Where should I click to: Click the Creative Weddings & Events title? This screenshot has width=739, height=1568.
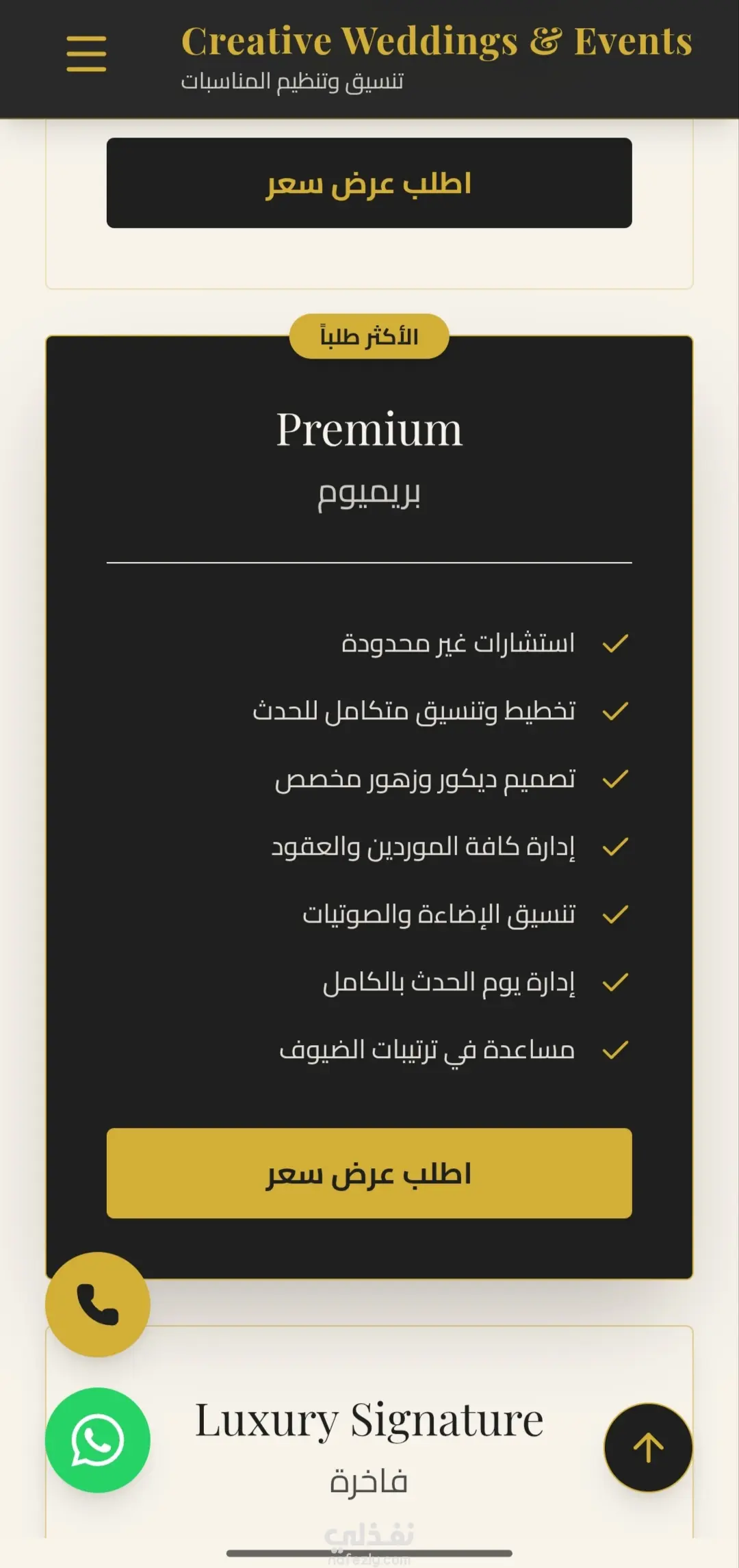tap(437, 41)
